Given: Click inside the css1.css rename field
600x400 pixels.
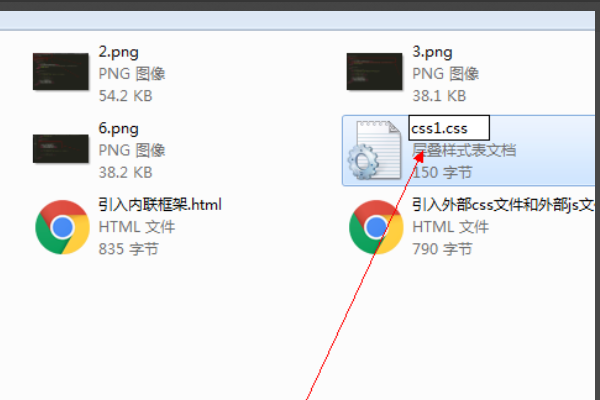Looking at the screenshot, I should (449, 128).
